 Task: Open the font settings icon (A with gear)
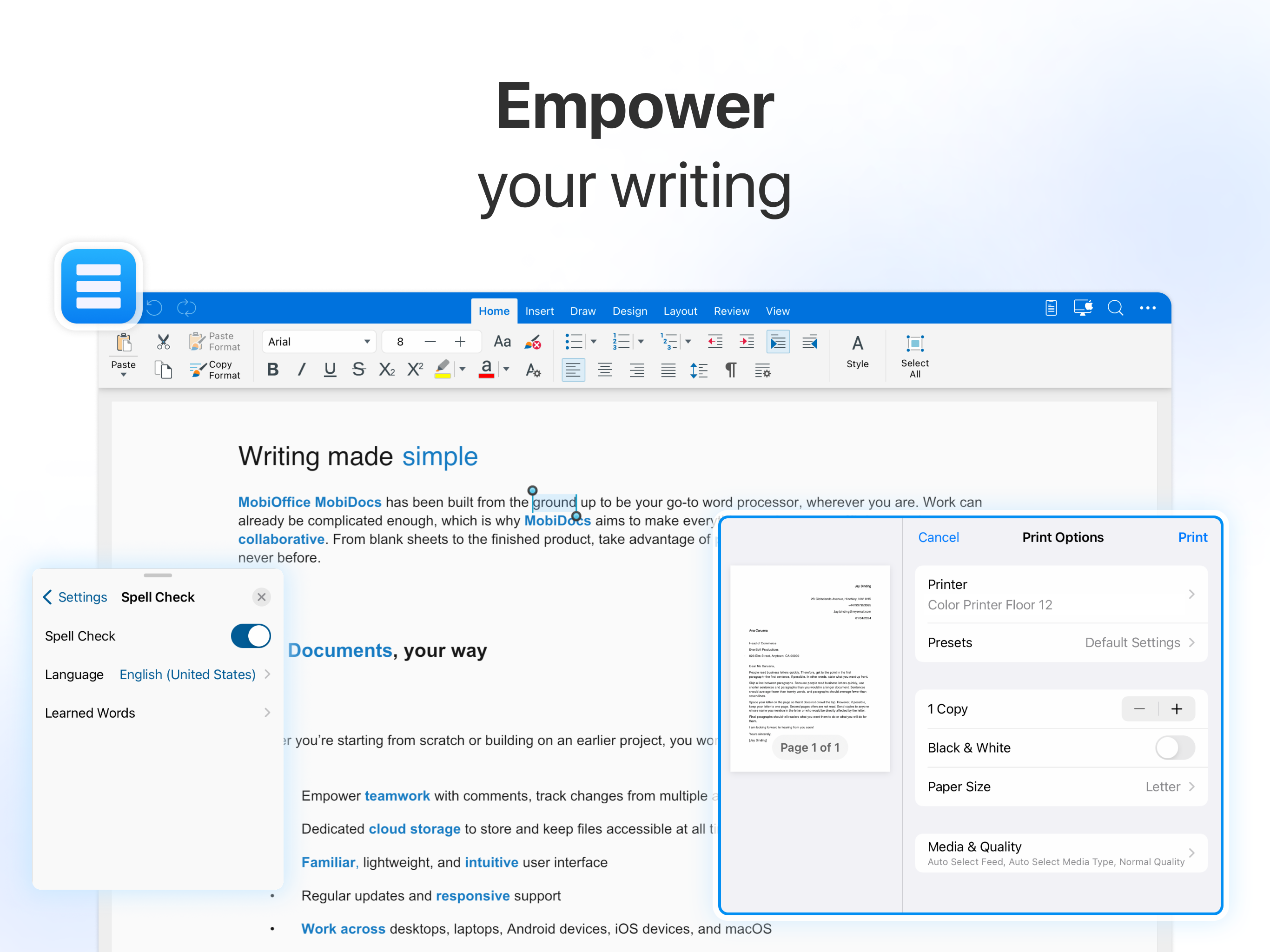click(533, 370)
